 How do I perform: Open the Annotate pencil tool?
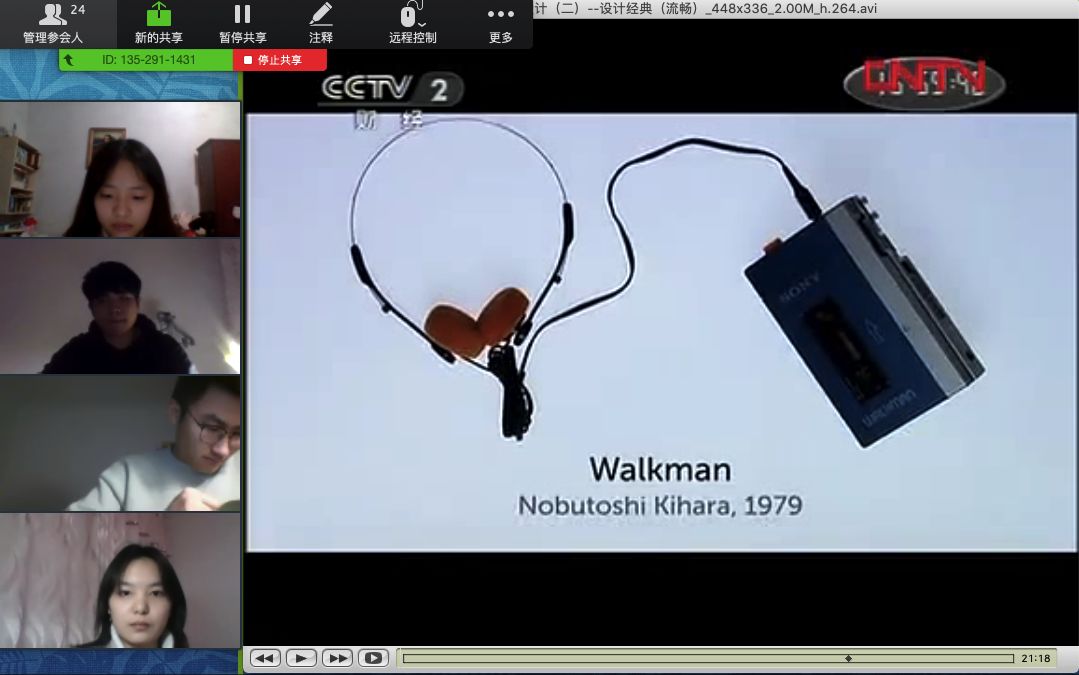tap(320, 24)
